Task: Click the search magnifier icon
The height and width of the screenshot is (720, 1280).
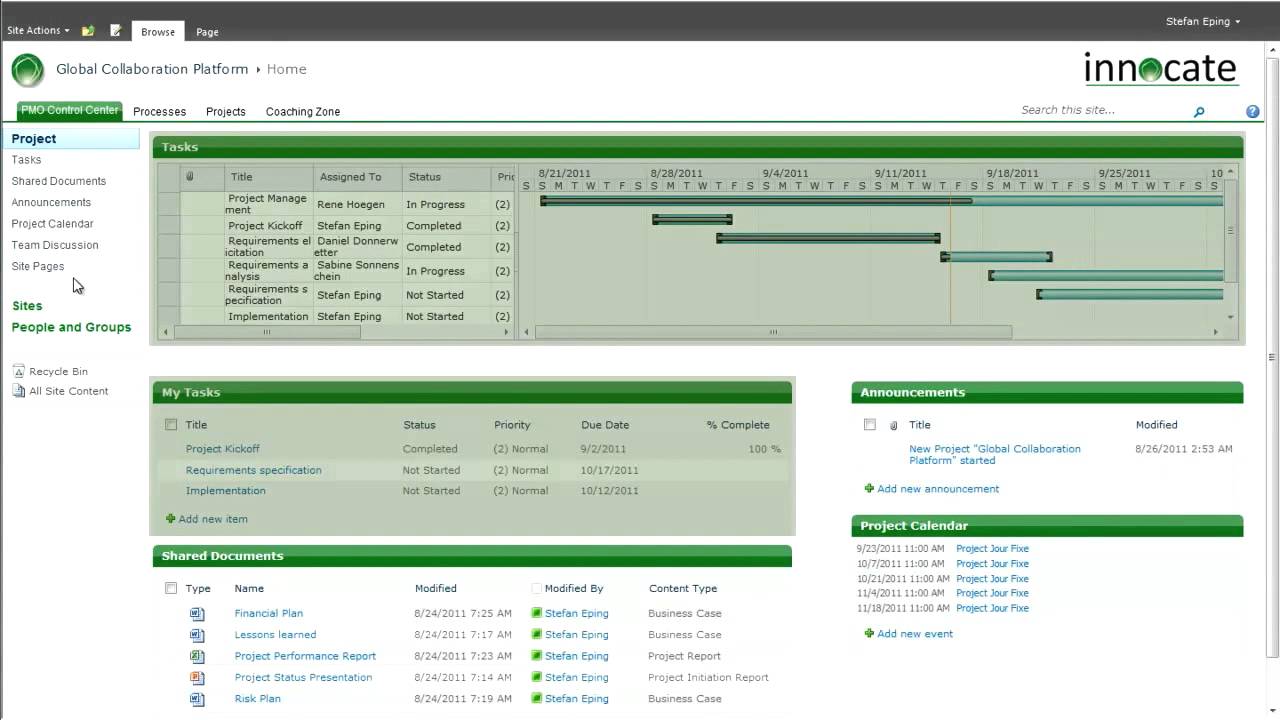Action: pos(1199,112)
